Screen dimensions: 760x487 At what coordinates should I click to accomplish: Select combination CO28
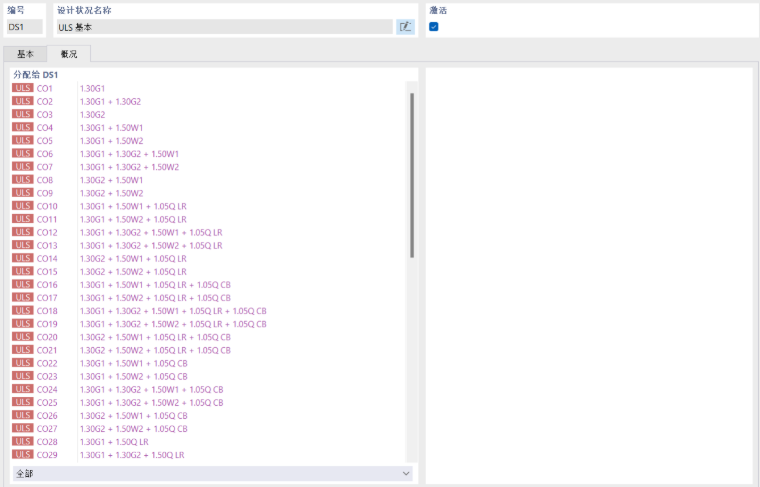[208, 441]
